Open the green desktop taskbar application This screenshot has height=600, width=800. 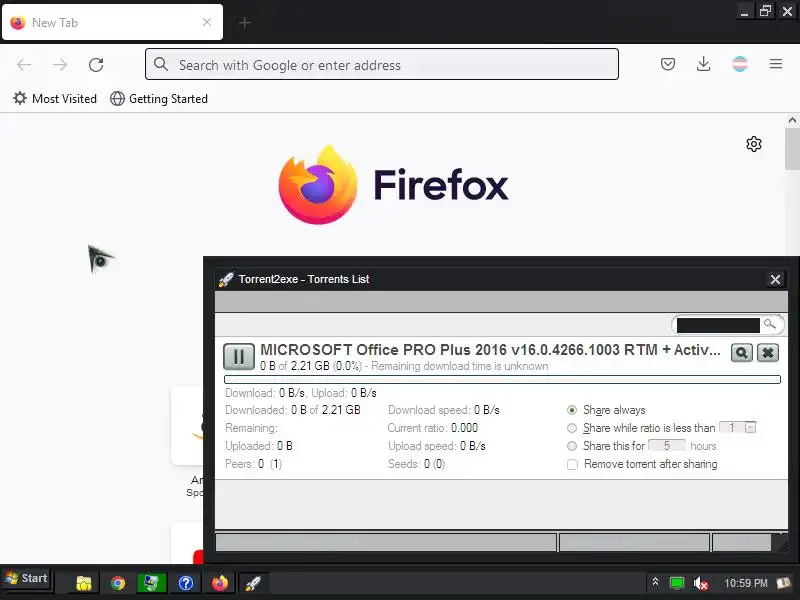click(x=152, y=583)
